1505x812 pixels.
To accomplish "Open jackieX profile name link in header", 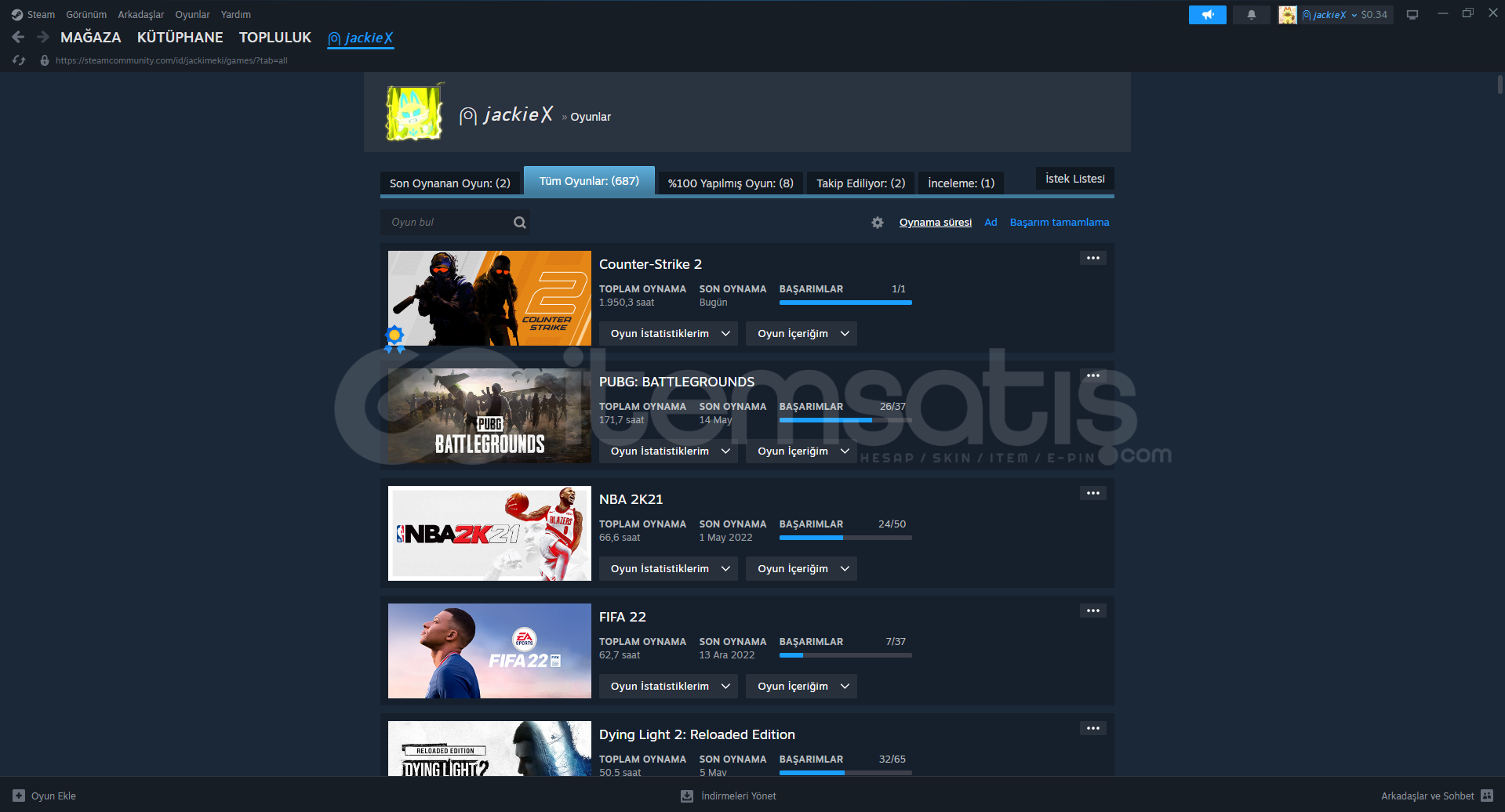I will click(507, 115).
